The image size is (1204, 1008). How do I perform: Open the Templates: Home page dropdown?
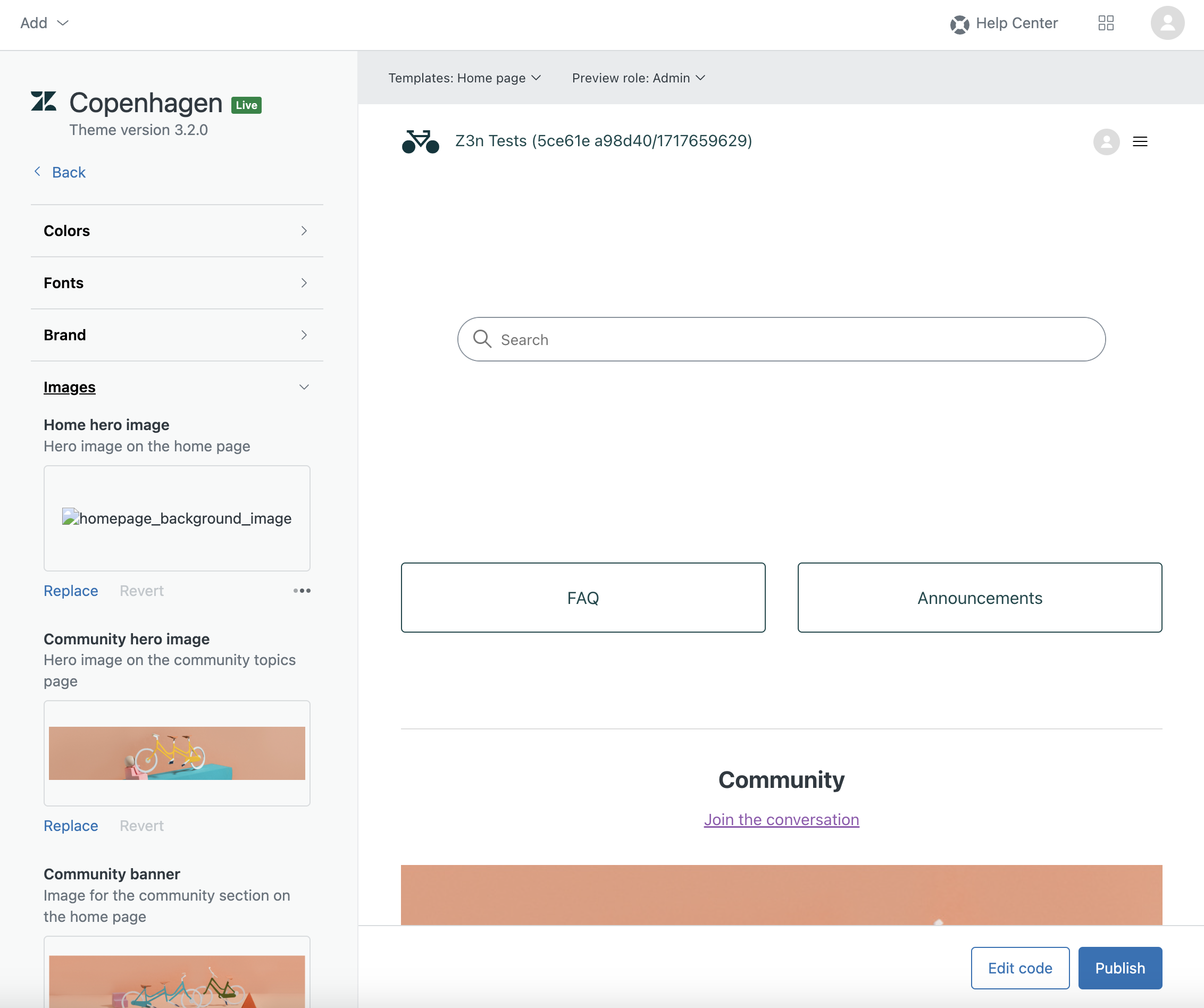click(464, 78)
